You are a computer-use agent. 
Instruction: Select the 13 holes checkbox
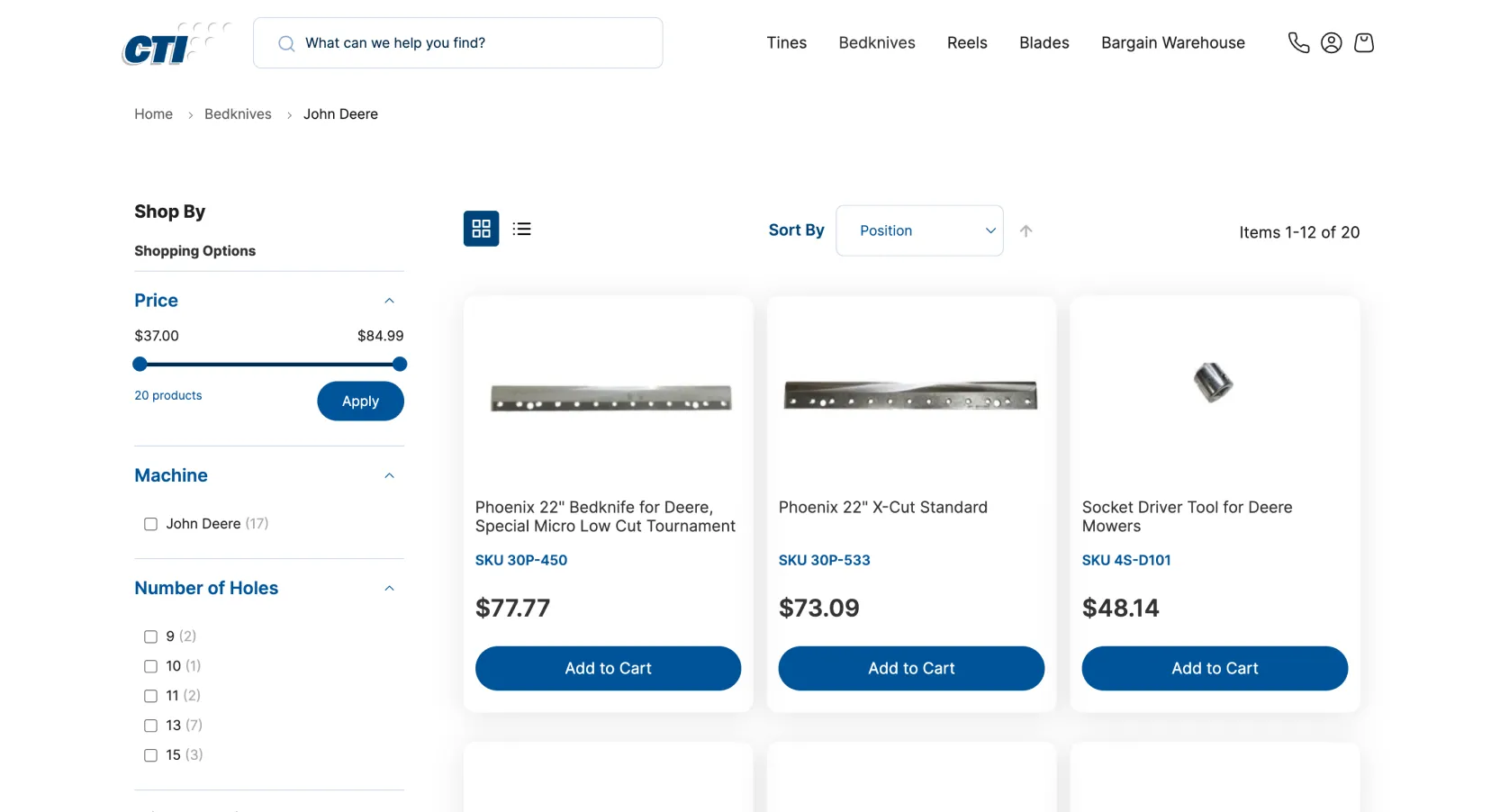(x=150, y=726)
